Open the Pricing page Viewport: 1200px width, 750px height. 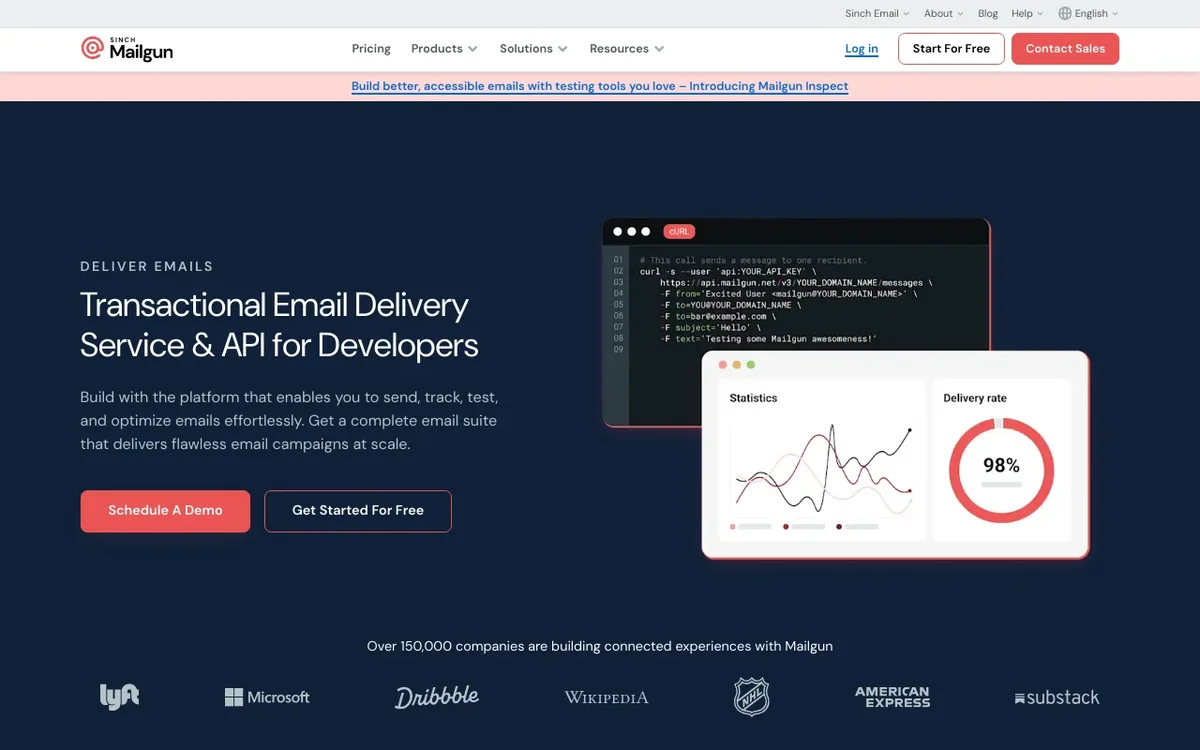[371, 48]
